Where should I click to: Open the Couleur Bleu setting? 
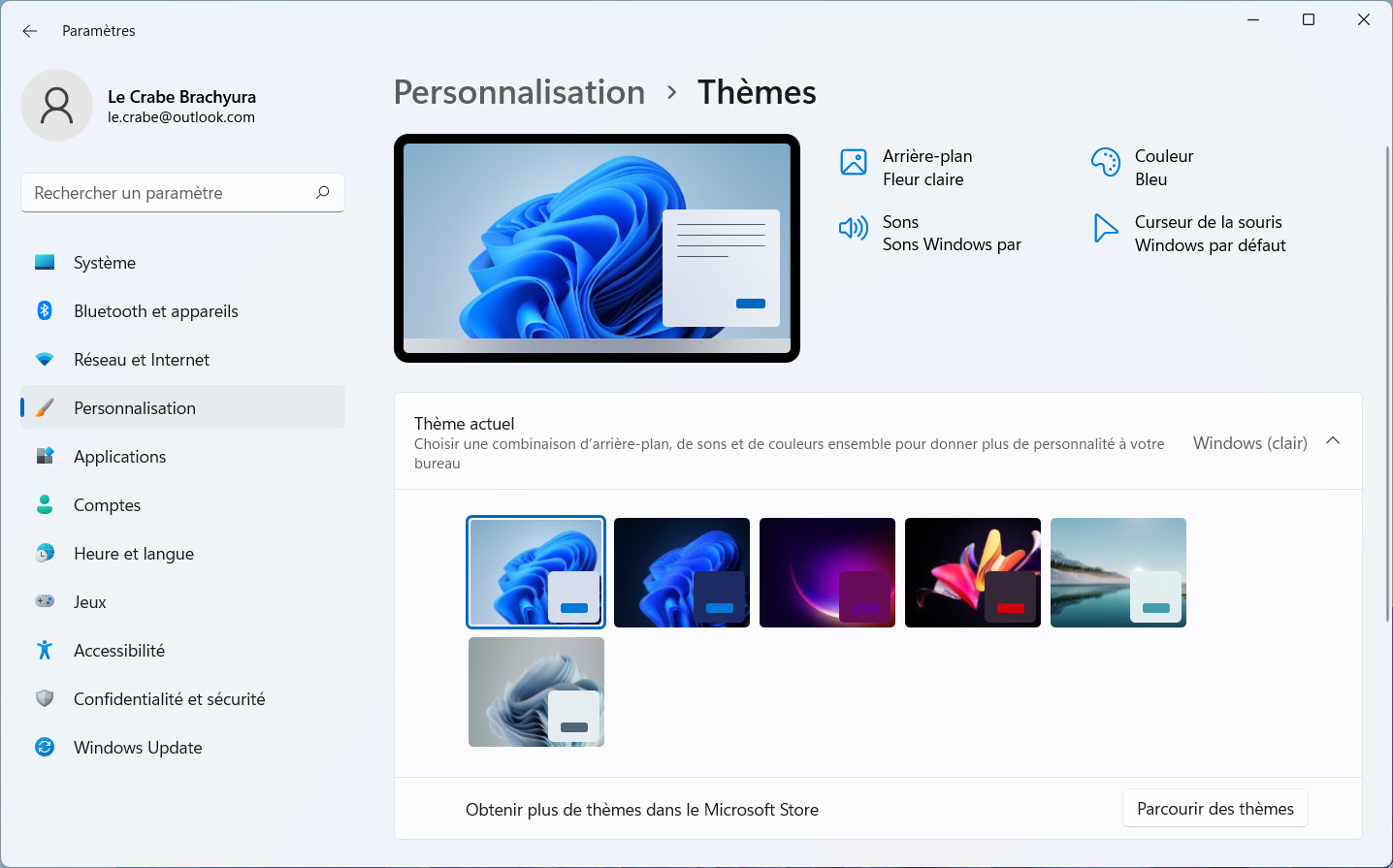click(x=1143, y=167)
